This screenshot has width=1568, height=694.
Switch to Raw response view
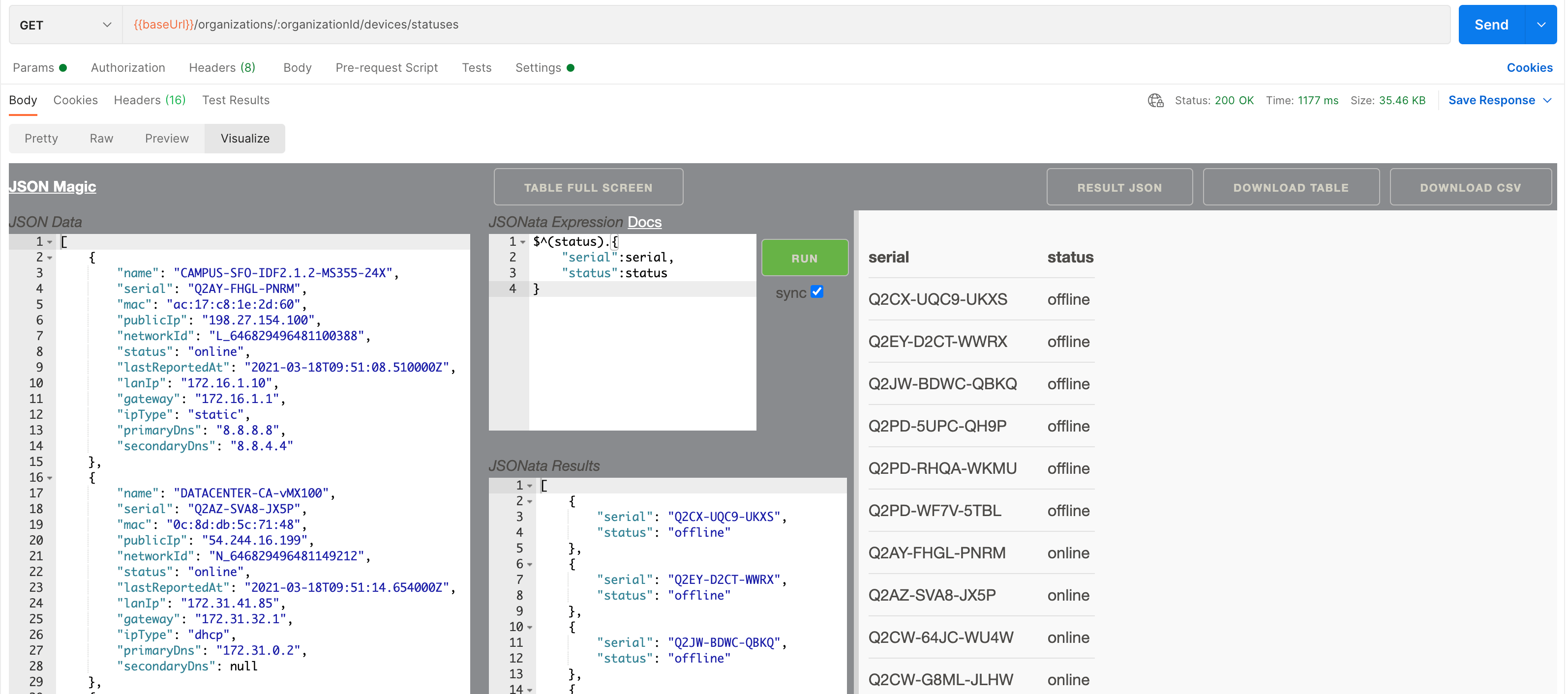pyautogui.click(x=101, y=138)
